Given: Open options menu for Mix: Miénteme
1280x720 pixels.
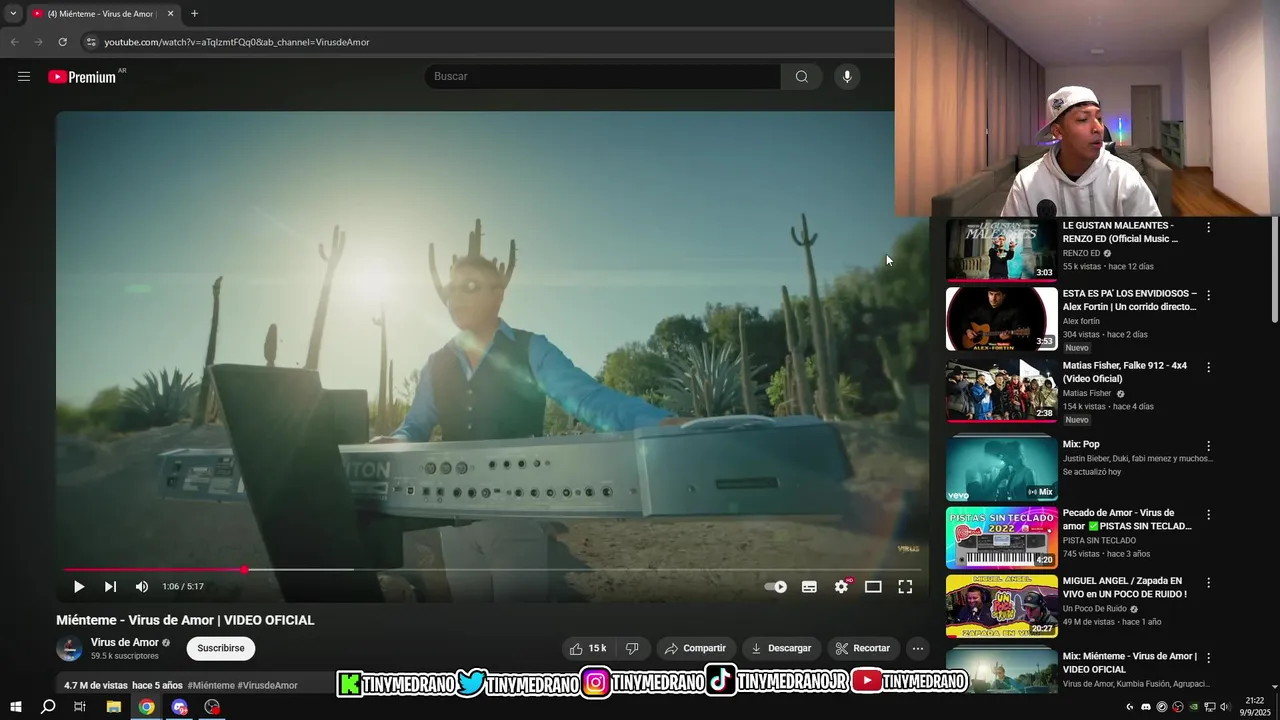Looking at the screenshot, I should 1208,659.
